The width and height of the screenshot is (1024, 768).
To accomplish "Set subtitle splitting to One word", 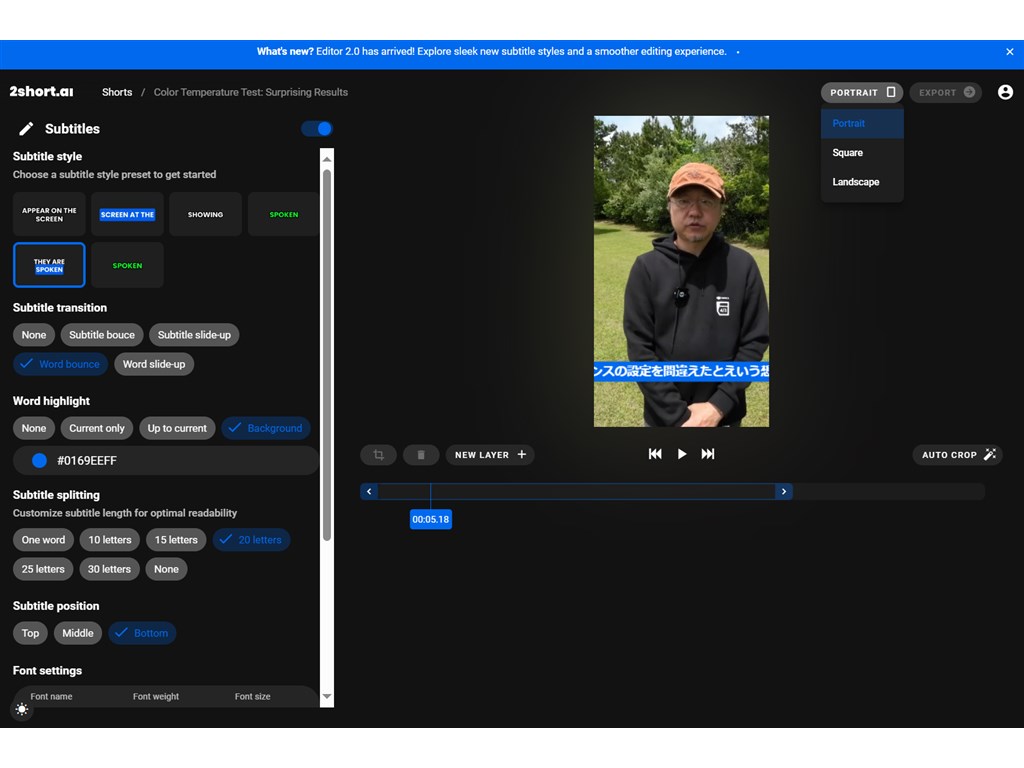I will pyautogui.click(x=43, y=540).
